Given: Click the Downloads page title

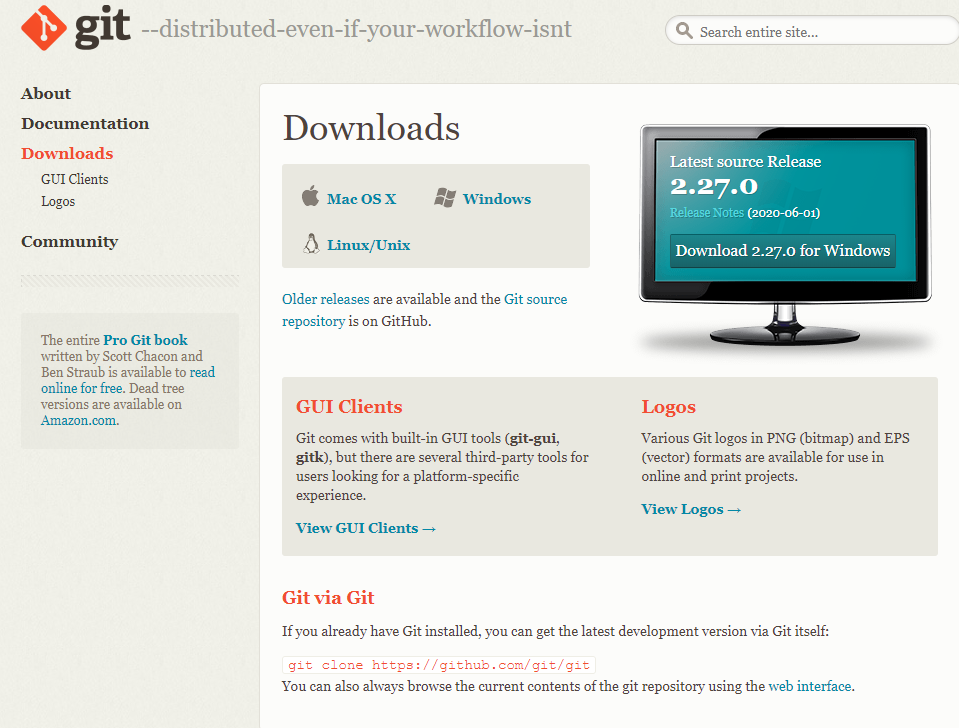Looking at the screenshot, I should [x=371, y=128].
